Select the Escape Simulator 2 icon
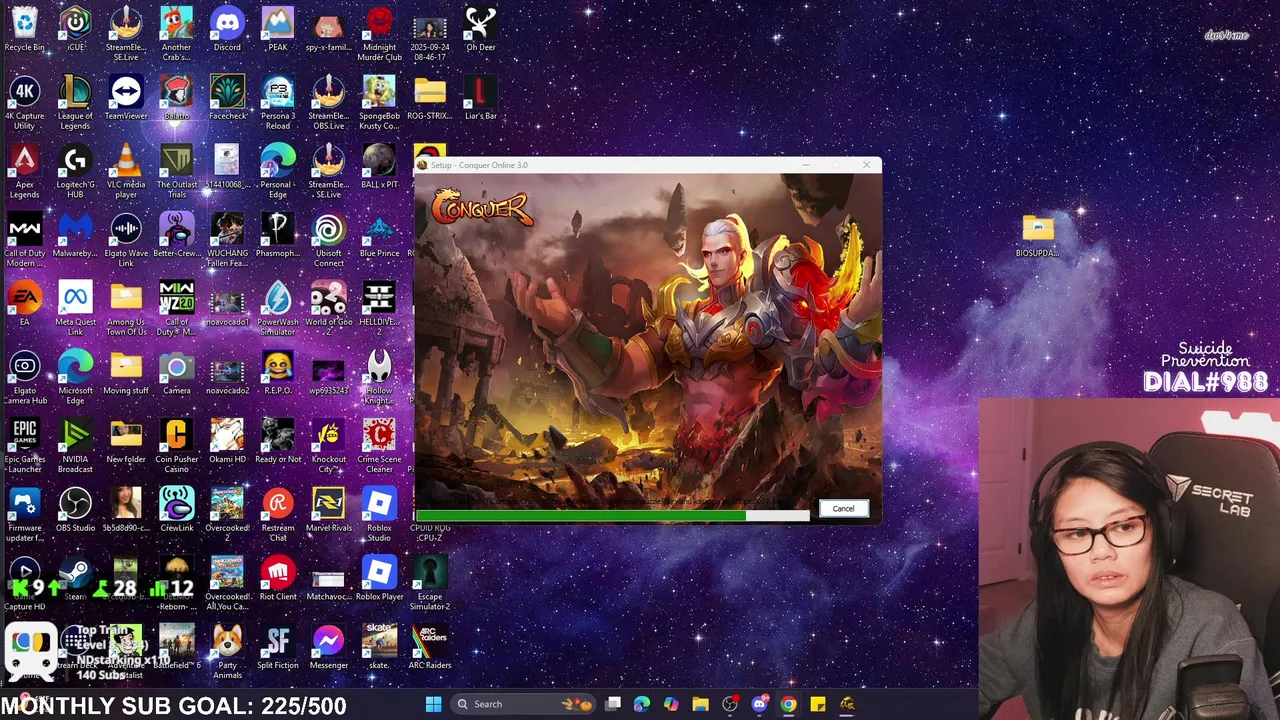 (430, 583)
